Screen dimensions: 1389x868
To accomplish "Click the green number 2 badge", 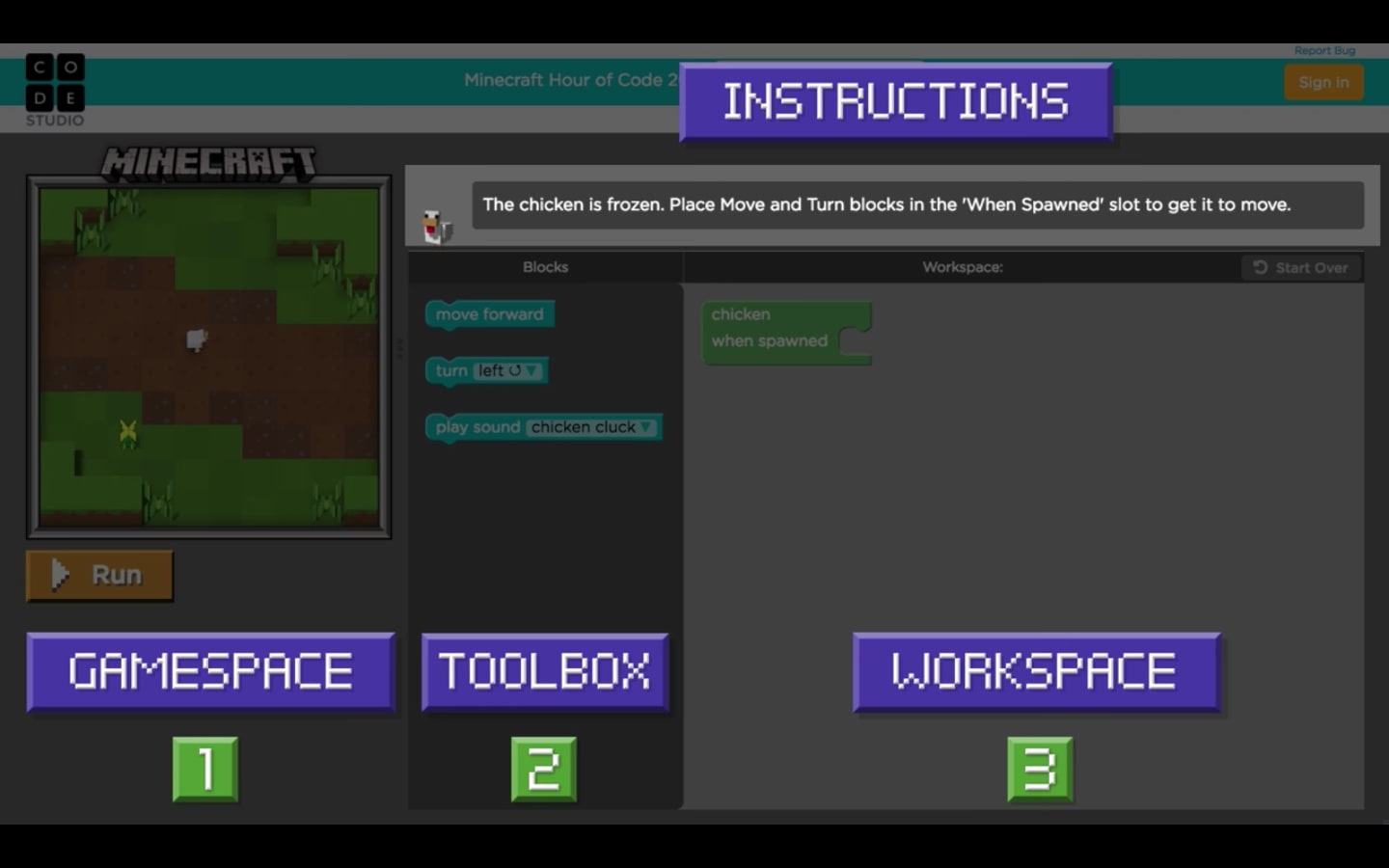I will coord(544,769).
